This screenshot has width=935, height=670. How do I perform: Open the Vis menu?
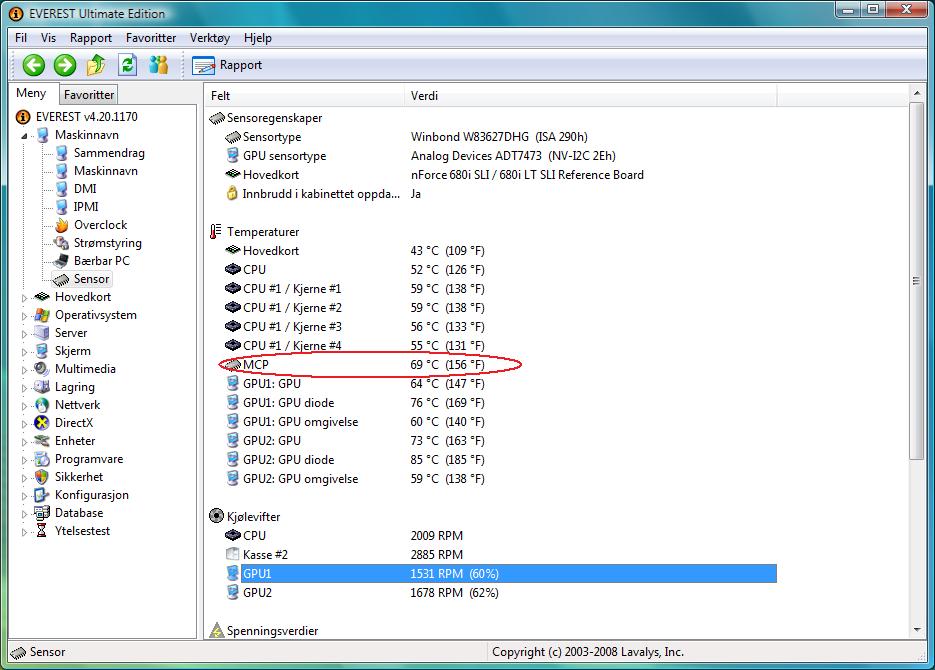(x=48, y=38)
